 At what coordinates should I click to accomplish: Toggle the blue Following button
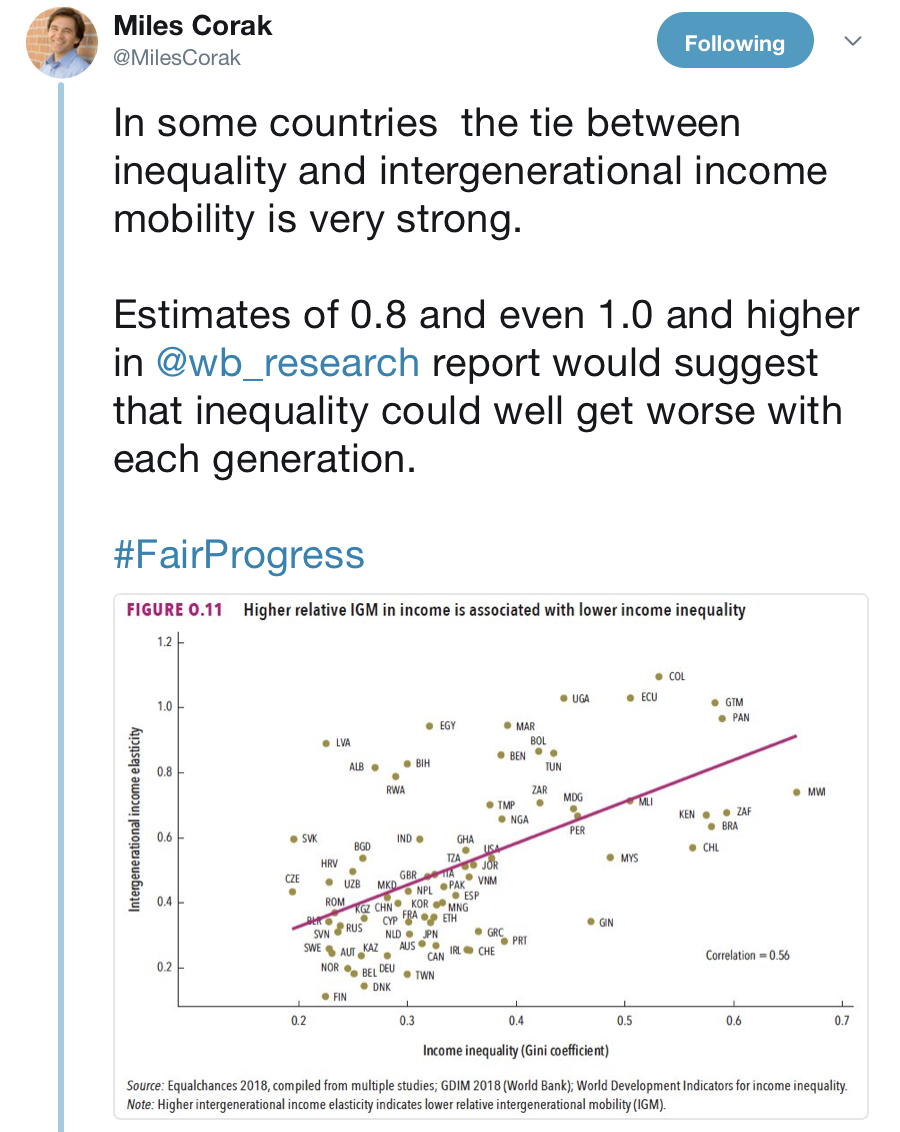pyautogui.click(x=735, y=43)
